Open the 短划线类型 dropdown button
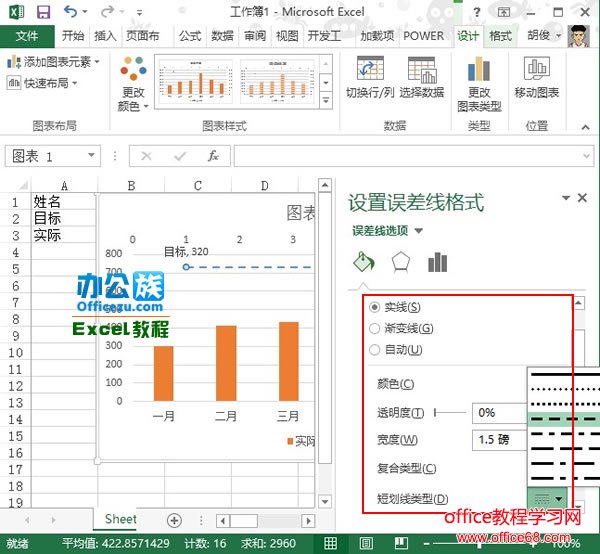600x554 pixels. click(547, 498)
